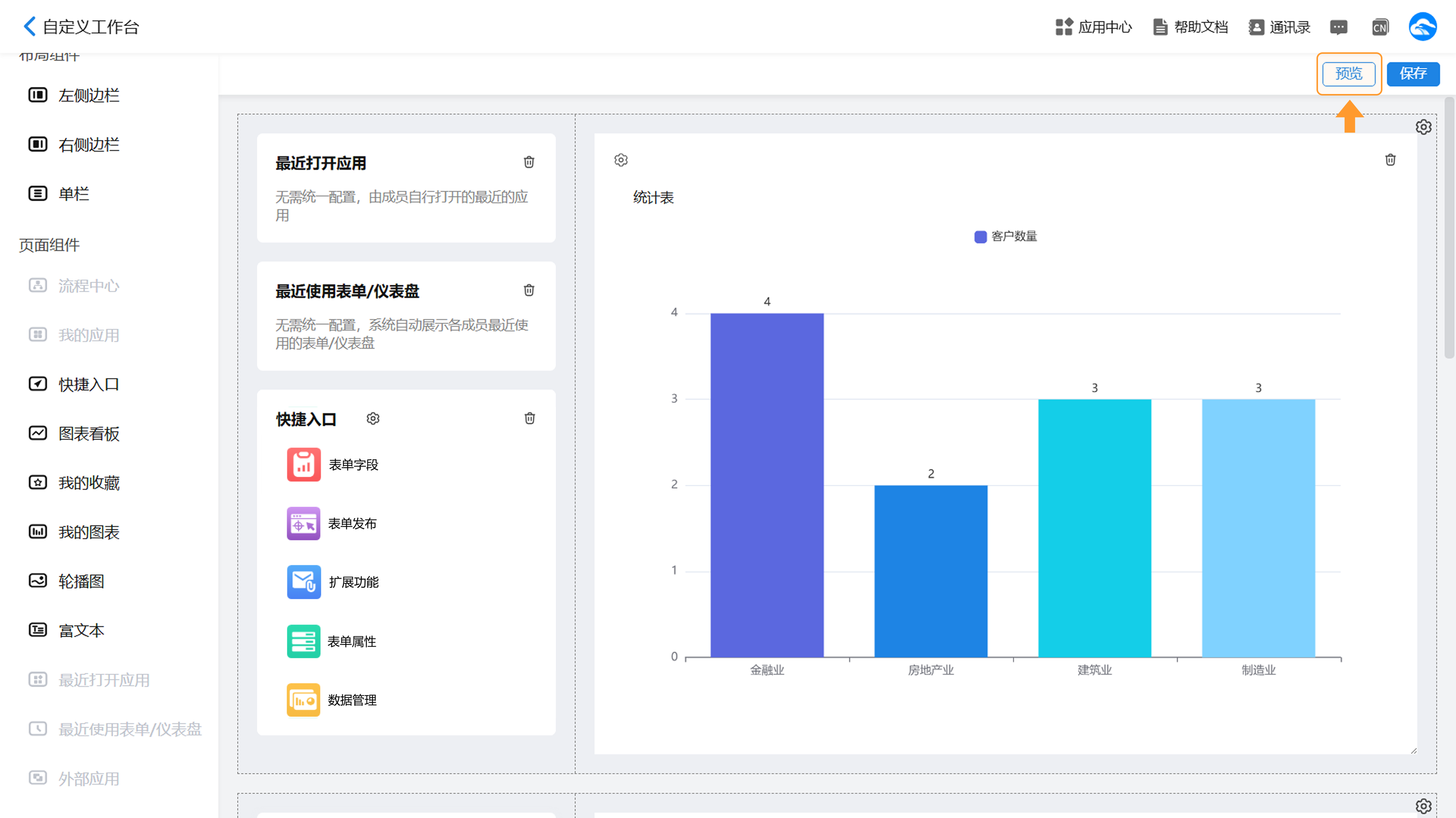Click the 页面组件 section heading
The height and width of the screenshot is (818, 1456).
click(49, 245)
